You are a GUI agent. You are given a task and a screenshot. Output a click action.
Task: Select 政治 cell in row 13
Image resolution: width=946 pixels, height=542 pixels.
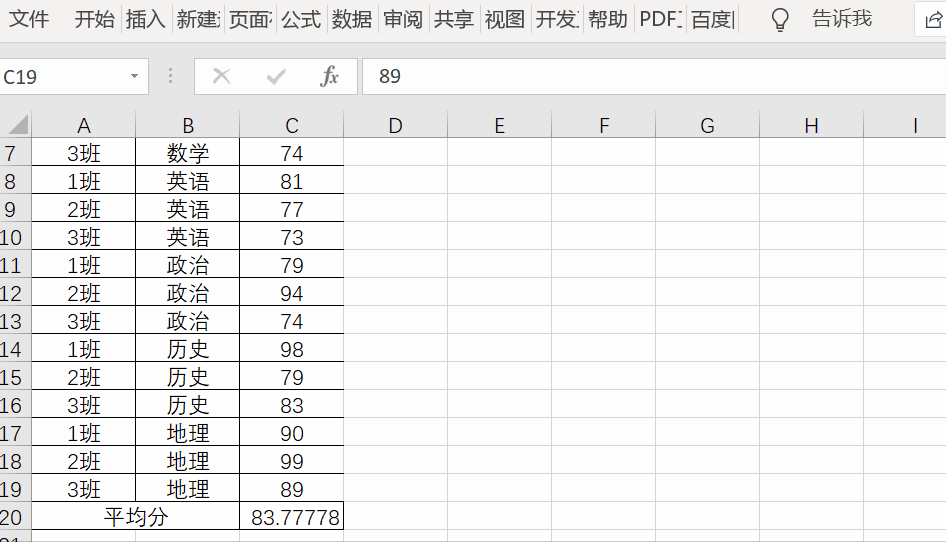click(188, 321)
